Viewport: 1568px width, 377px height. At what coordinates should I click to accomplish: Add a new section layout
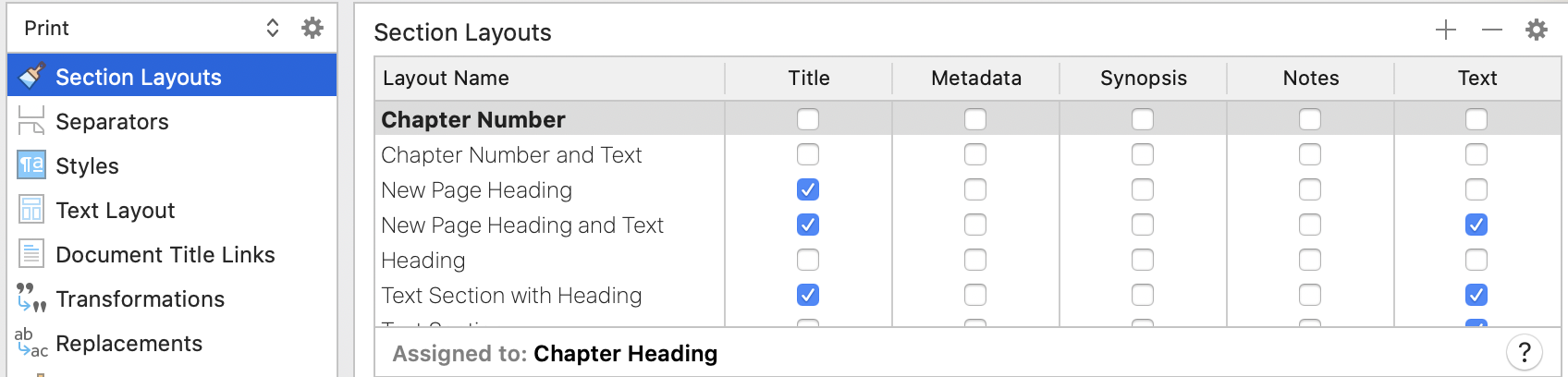pyautogui.click(x=1446, y=30)
